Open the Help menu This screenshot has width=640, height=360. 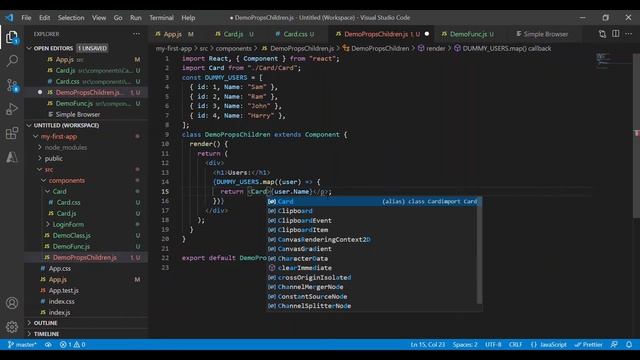188,18
